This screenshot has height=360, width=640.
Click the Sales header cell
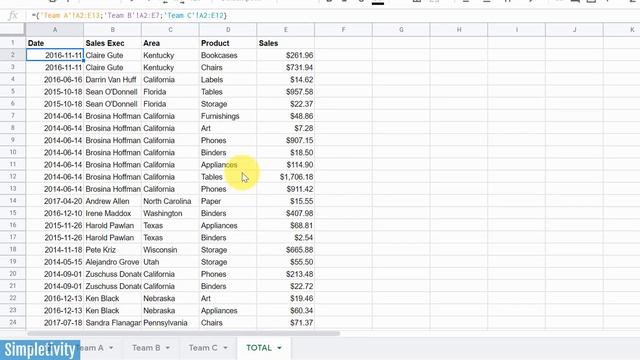coord(286,43)
